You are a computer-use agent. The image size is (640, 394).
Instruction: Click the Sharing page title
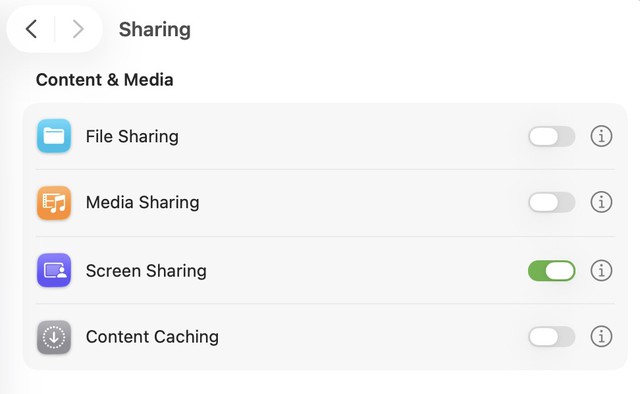(155, 30)
